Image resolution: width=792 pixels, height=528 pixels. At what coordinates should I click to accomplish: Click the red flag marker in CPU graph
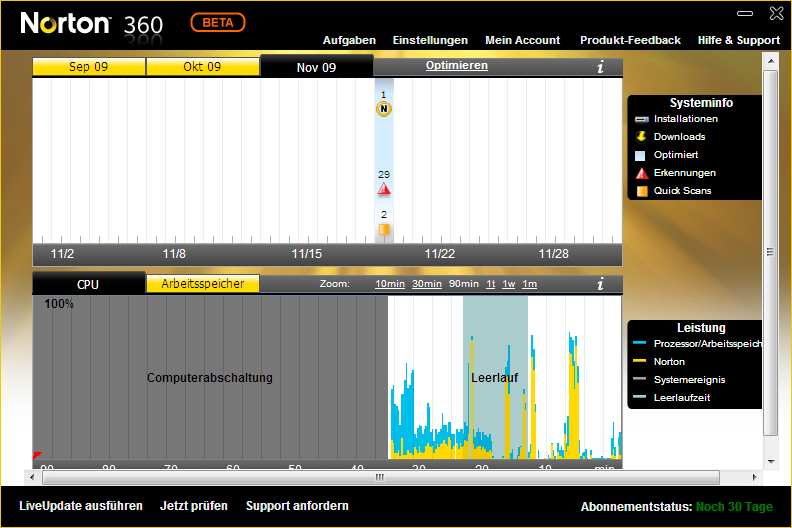click(37, 455)
